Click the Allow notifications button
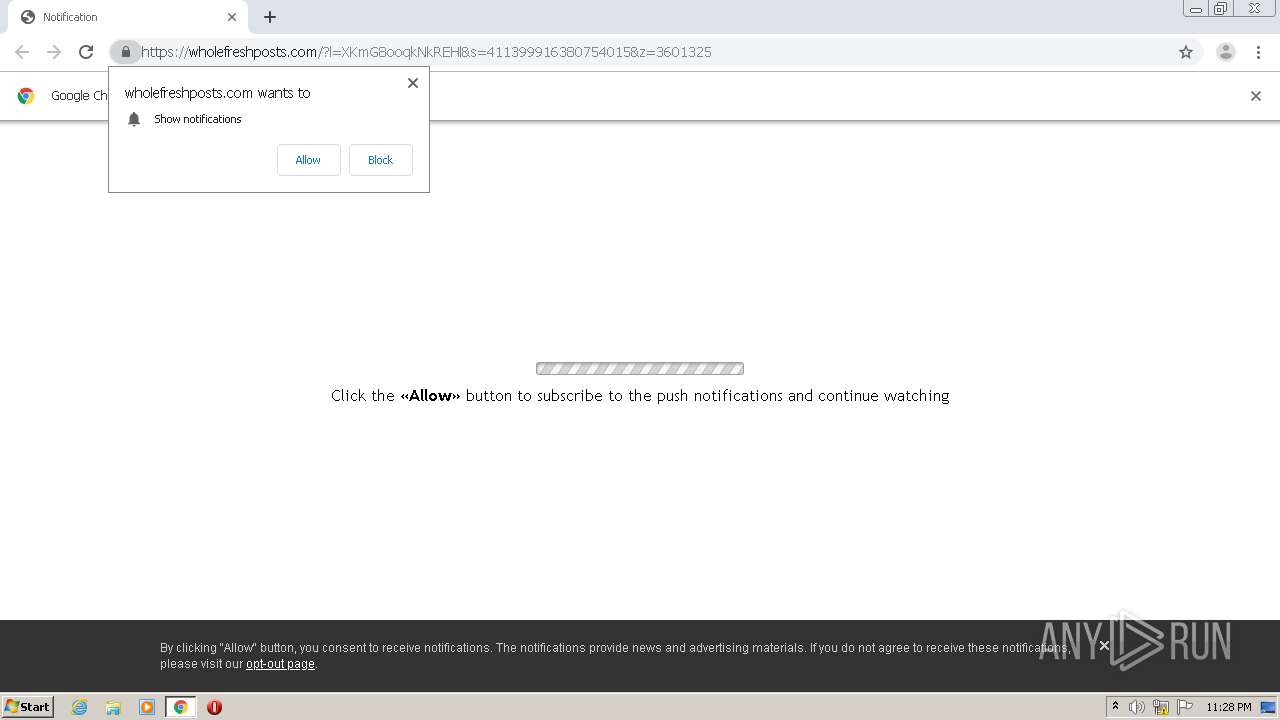 click(x=308, y=160)
